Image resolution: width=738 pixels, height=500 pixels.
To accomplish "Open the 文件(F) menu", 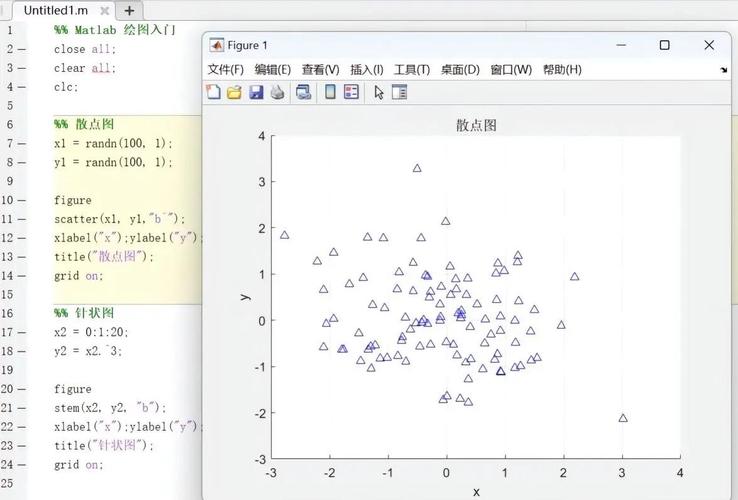I will click(x=225, y=70).
